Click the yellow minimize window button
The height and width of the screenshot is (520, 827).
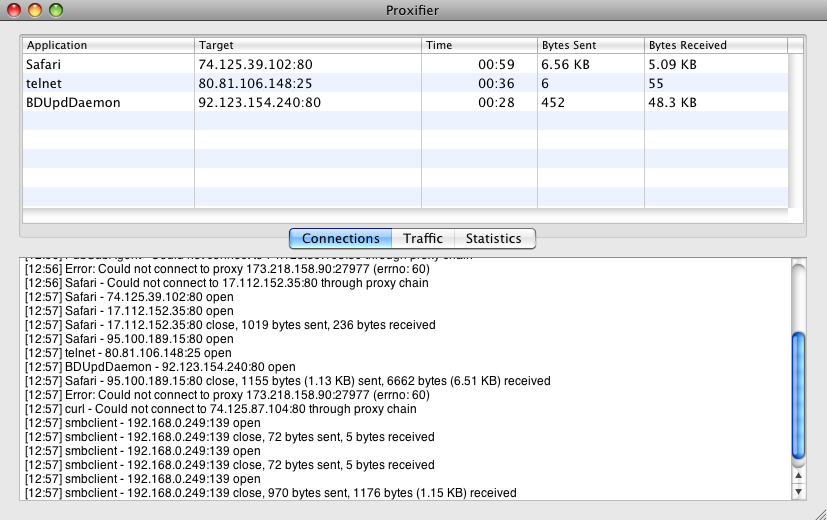point(35,10)
